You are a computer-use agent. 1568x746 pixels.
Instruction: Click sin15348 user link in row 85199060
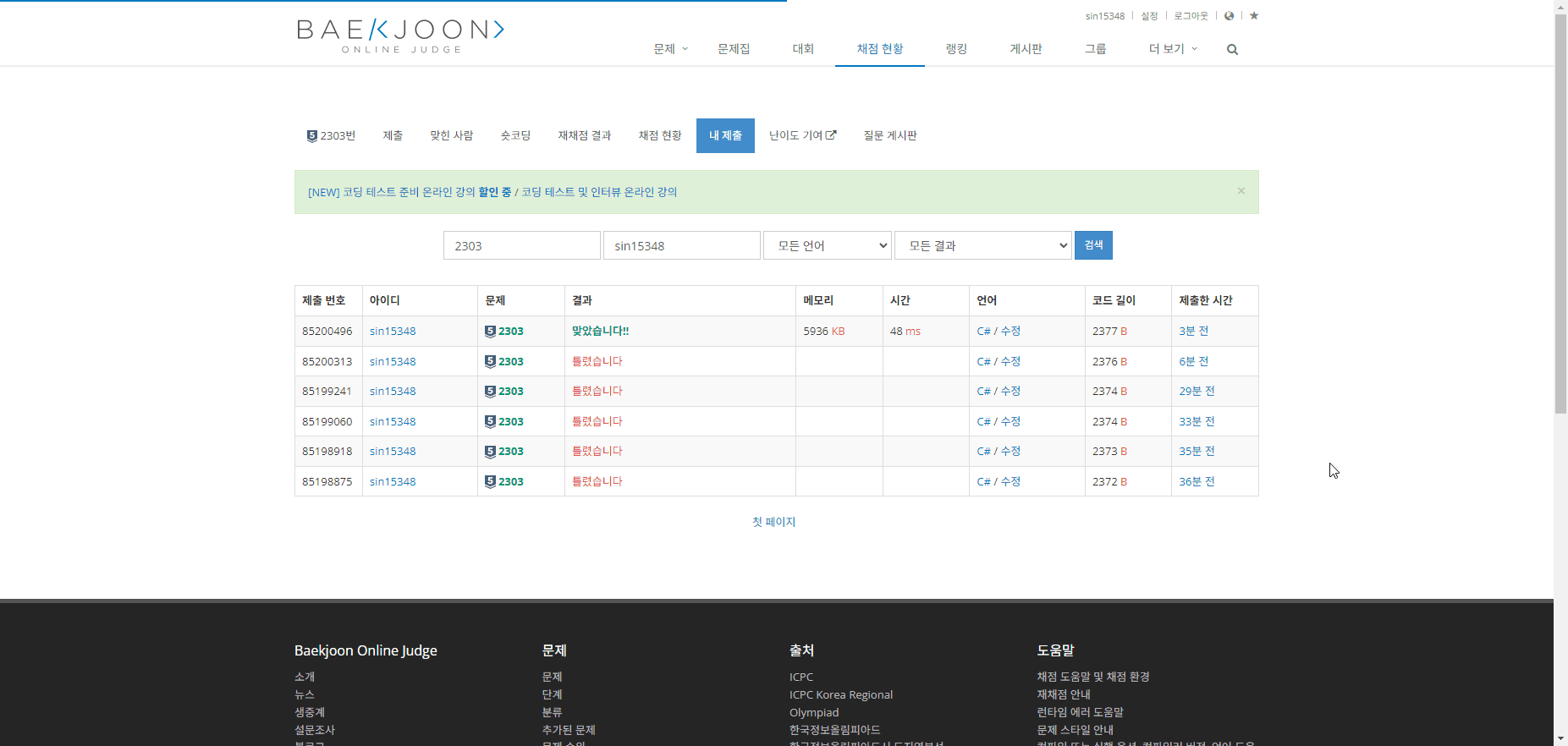tap(393, 421)
